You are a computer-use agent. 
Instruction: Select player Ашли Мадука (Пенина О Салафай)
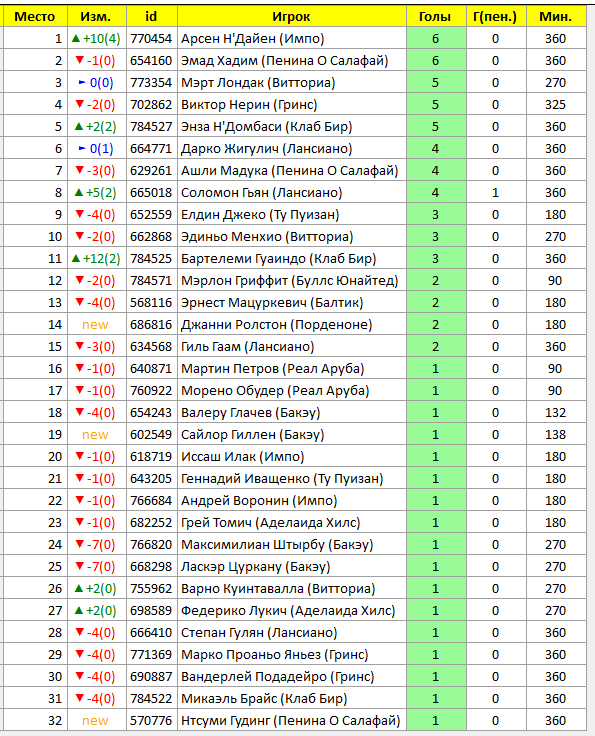(290, 171)
